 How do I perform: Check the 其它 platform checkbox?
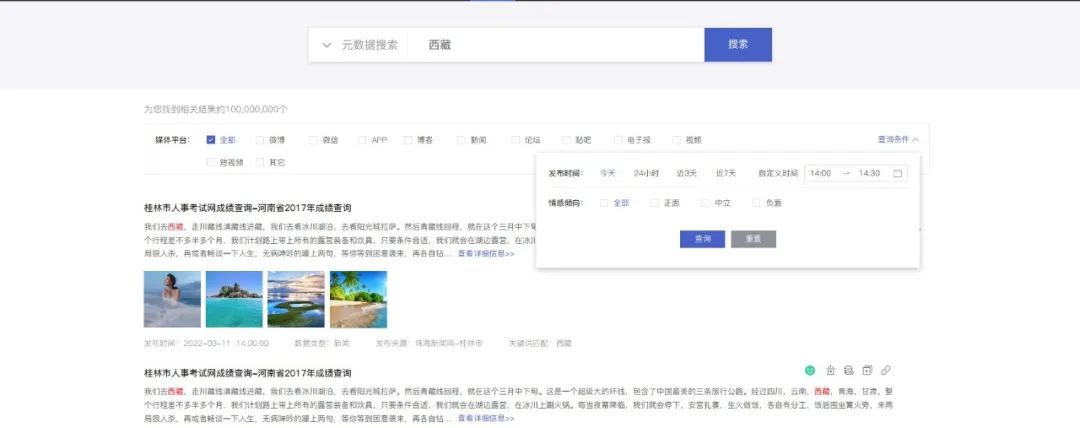point(260,163)
